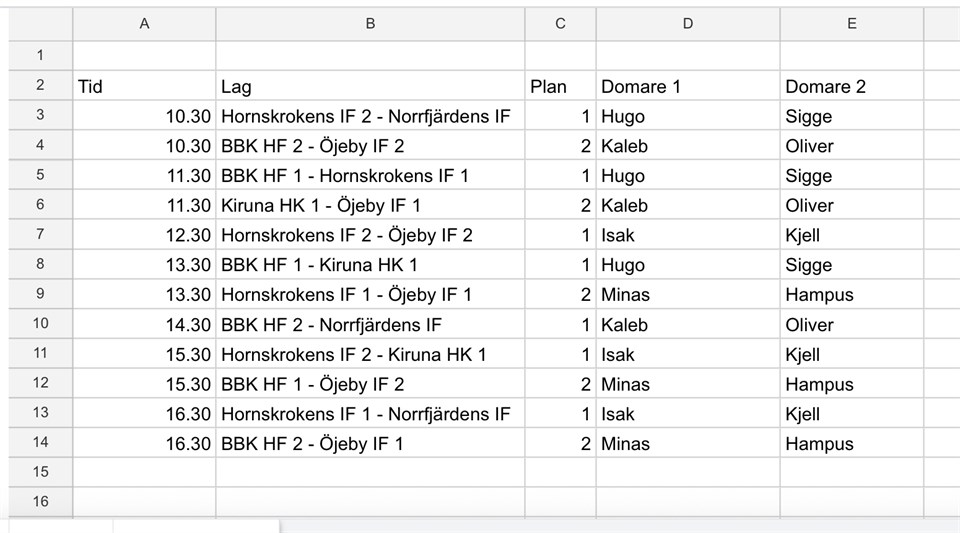This screenshot has height=533, width=960.
Task: Select row 14 header
Action: point(40,443)
